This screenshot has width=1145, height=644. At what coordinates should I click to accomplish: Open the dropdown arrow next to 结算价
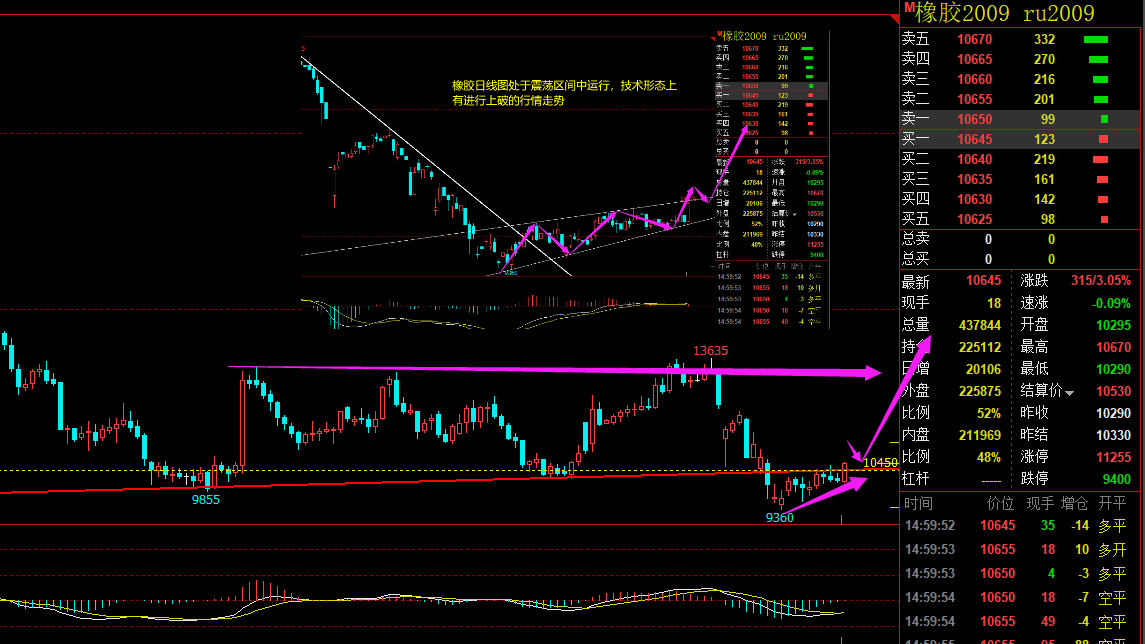coord(1070,394)
